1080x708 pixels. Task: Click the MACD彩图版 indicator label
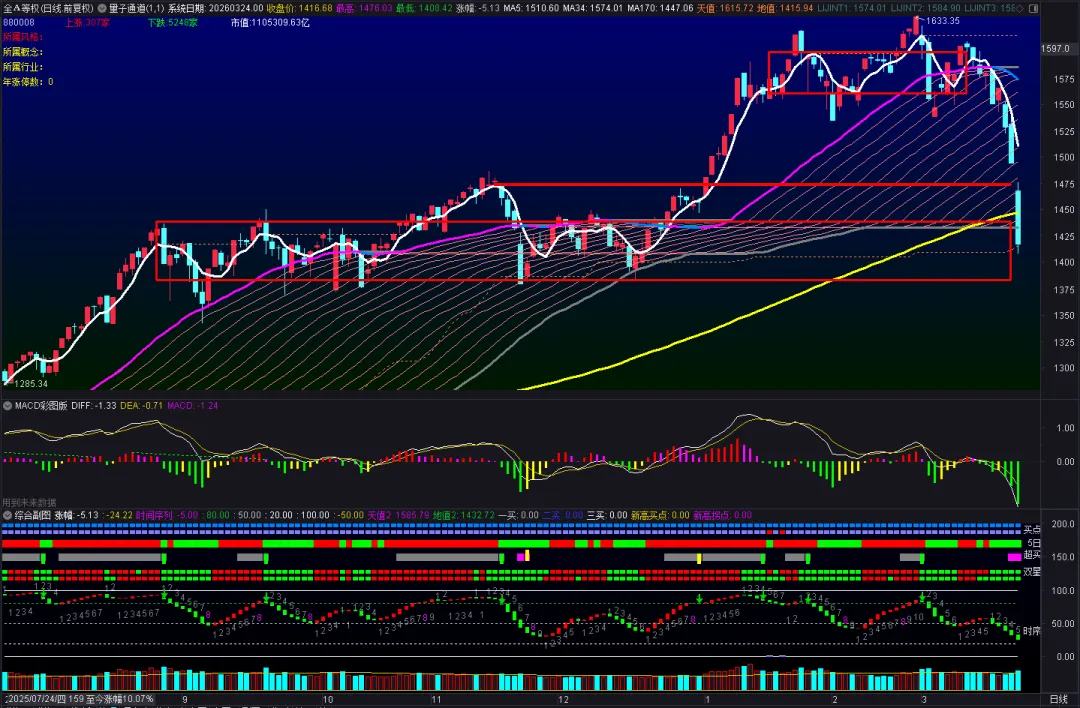(41, 406)
